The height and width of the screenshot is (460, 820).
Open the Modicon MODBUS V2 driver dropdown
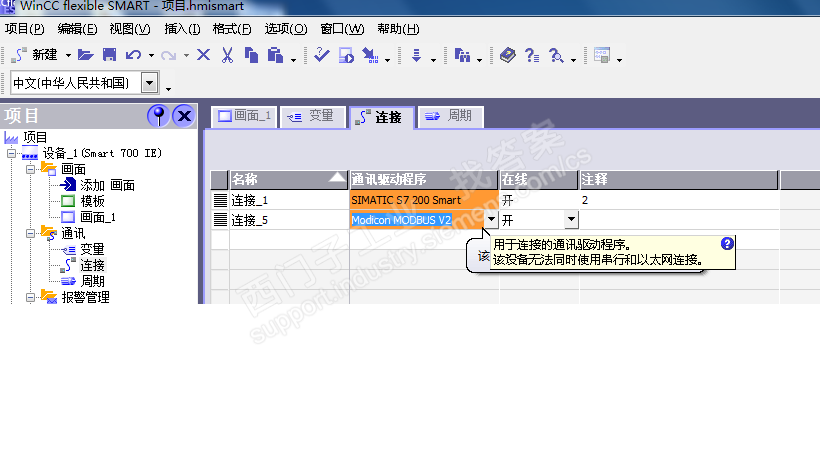pyautogui.click(x=491, y=220)
